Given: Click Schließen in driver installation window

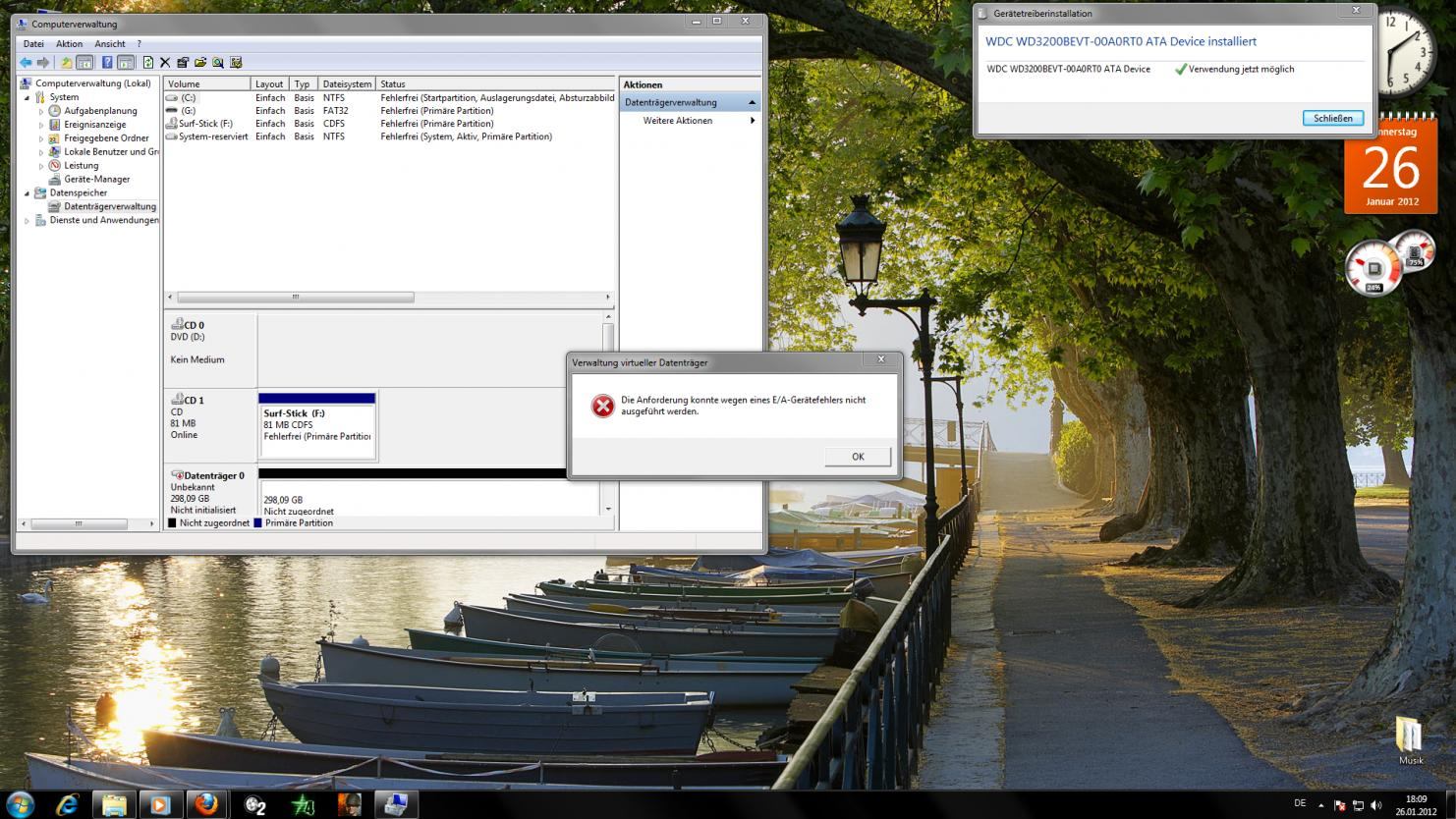Looking at the screenshot, I should [x=1333, y=118].
